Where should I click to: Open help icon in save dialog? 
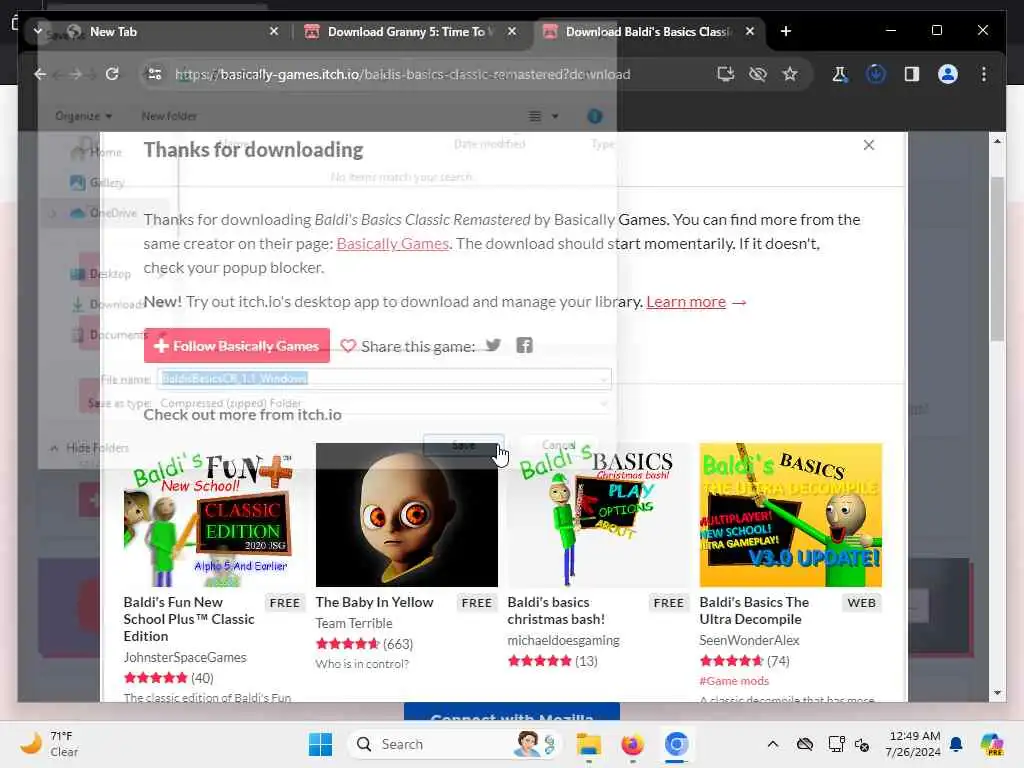[594, 116]
